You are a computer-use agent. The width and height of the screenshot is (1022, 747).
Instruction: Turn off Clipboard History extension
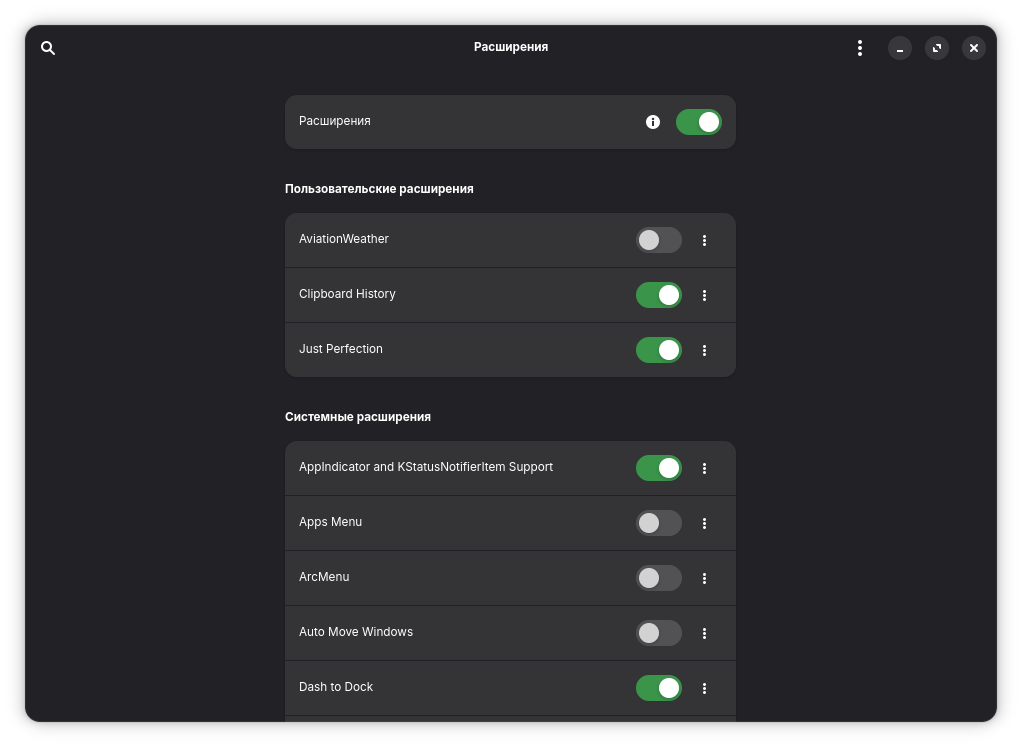point(658,295)
